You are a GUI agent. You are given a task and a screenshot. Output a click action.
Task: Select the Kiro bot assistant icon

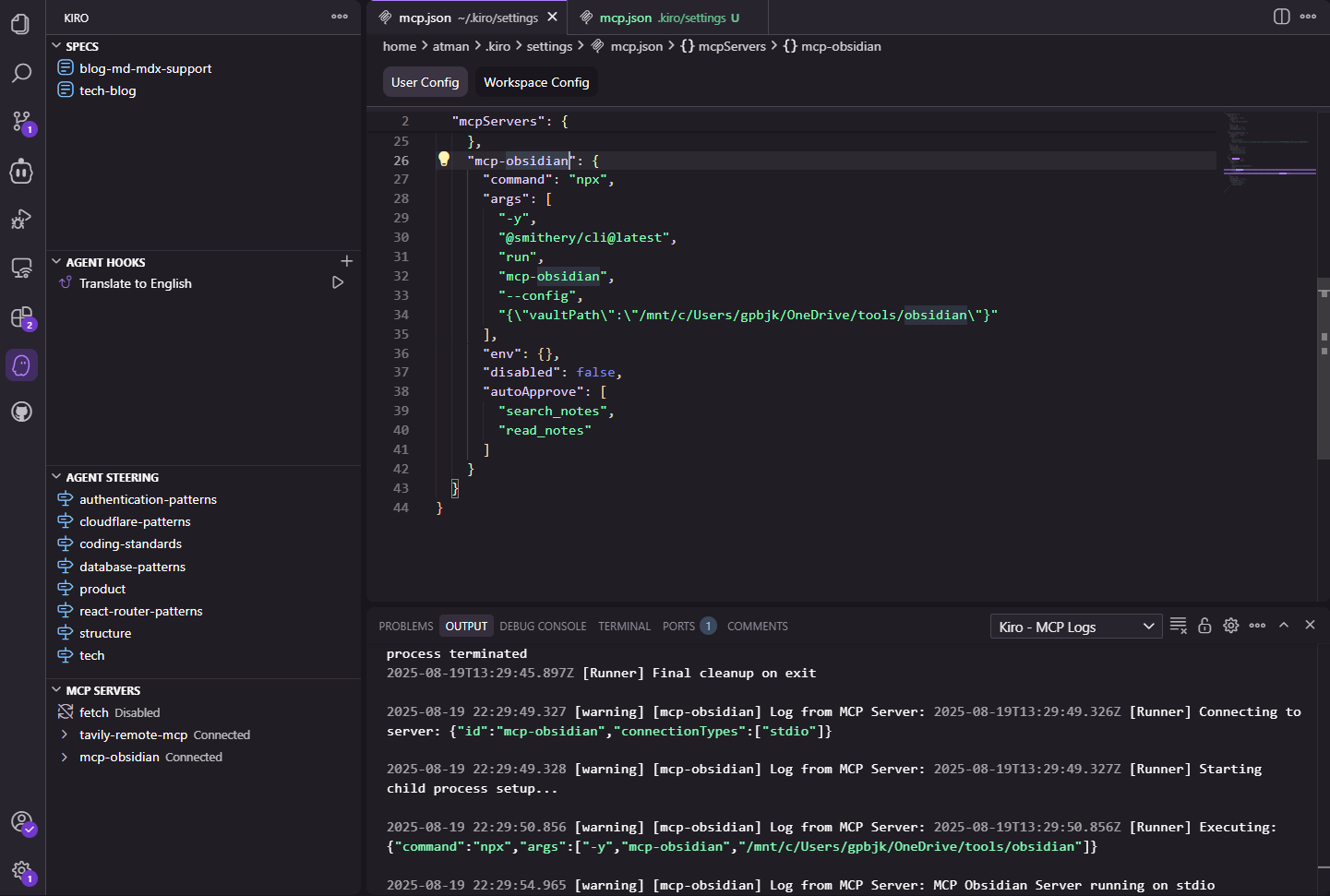[x=20, y=364]
